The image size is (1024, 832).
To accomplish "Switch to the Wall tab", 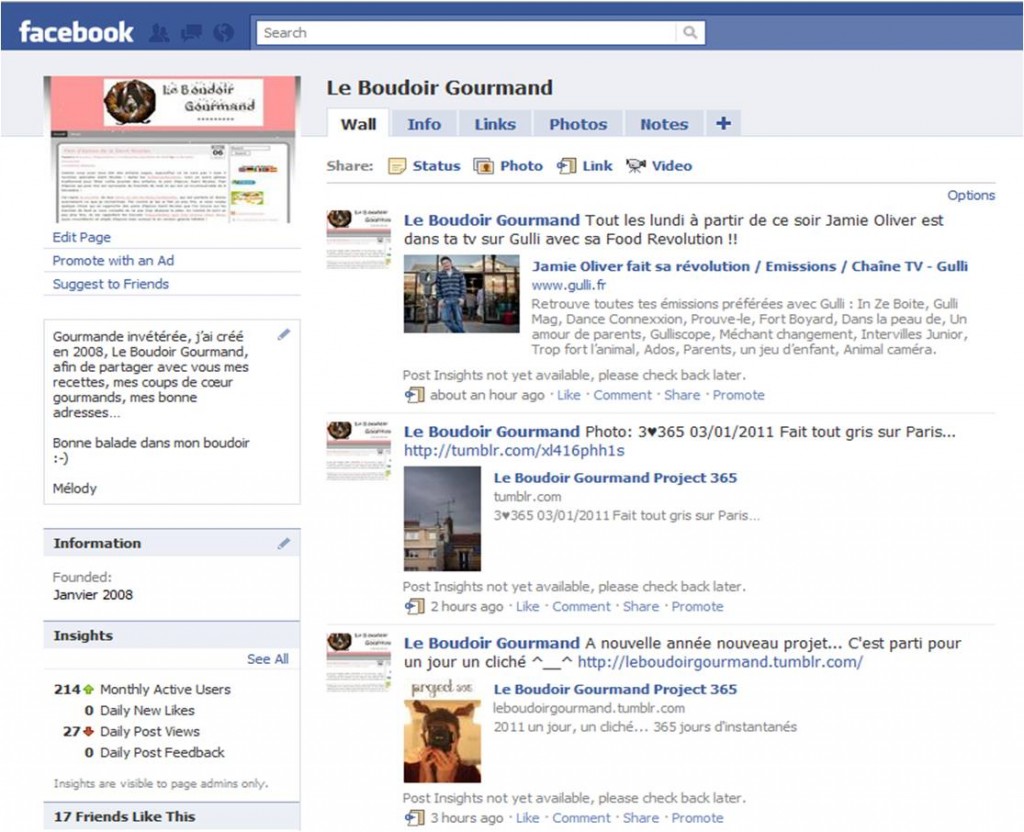I will (x=358, y=124).
